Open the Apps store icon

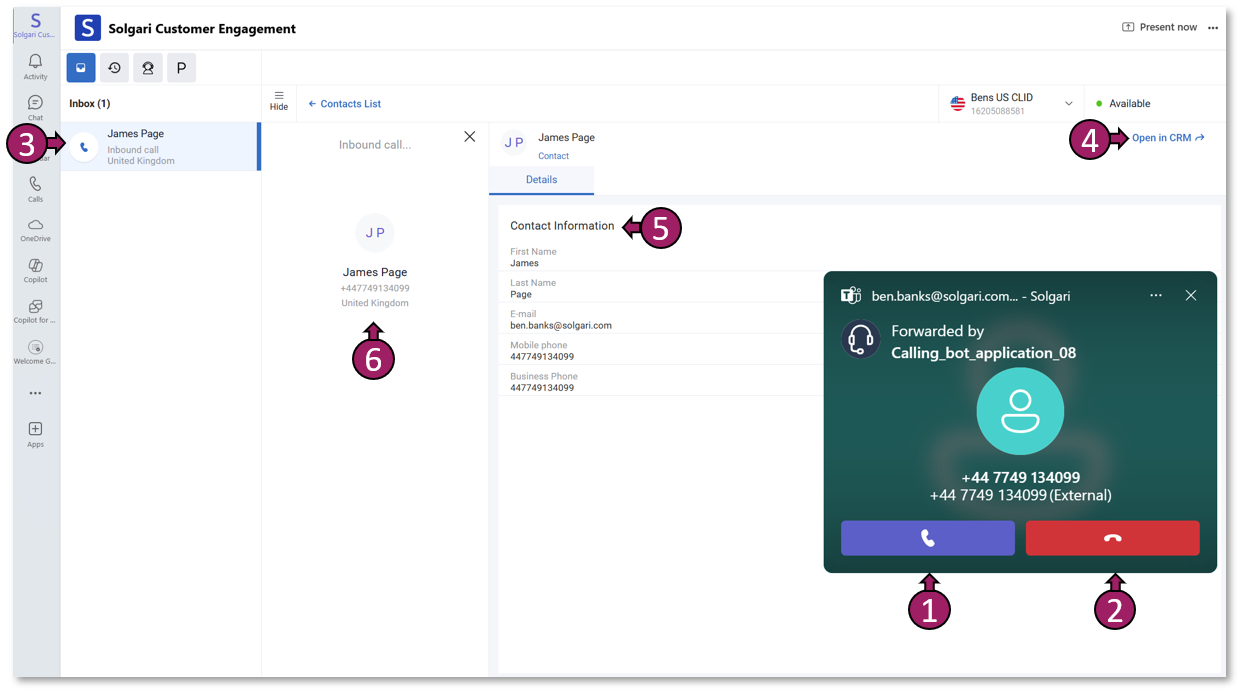coord(35,433)
